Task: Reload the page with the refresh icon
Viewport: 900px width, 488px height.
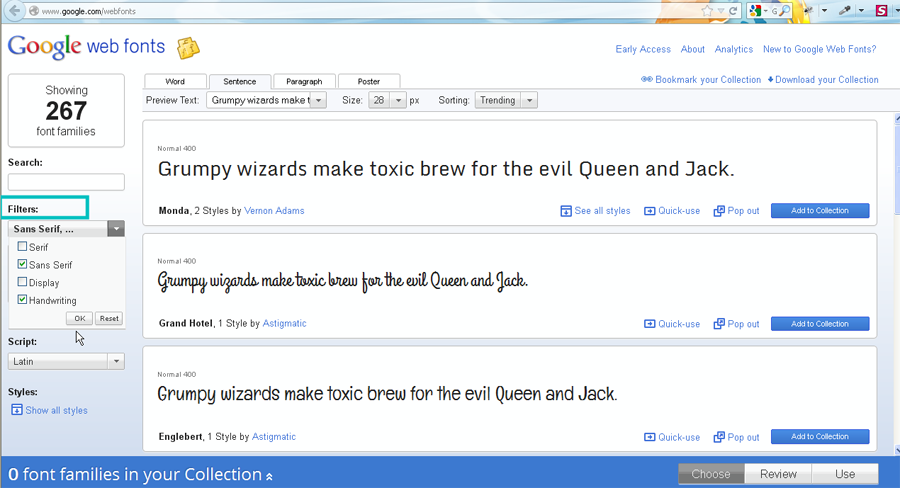Action: coord(733,11)
